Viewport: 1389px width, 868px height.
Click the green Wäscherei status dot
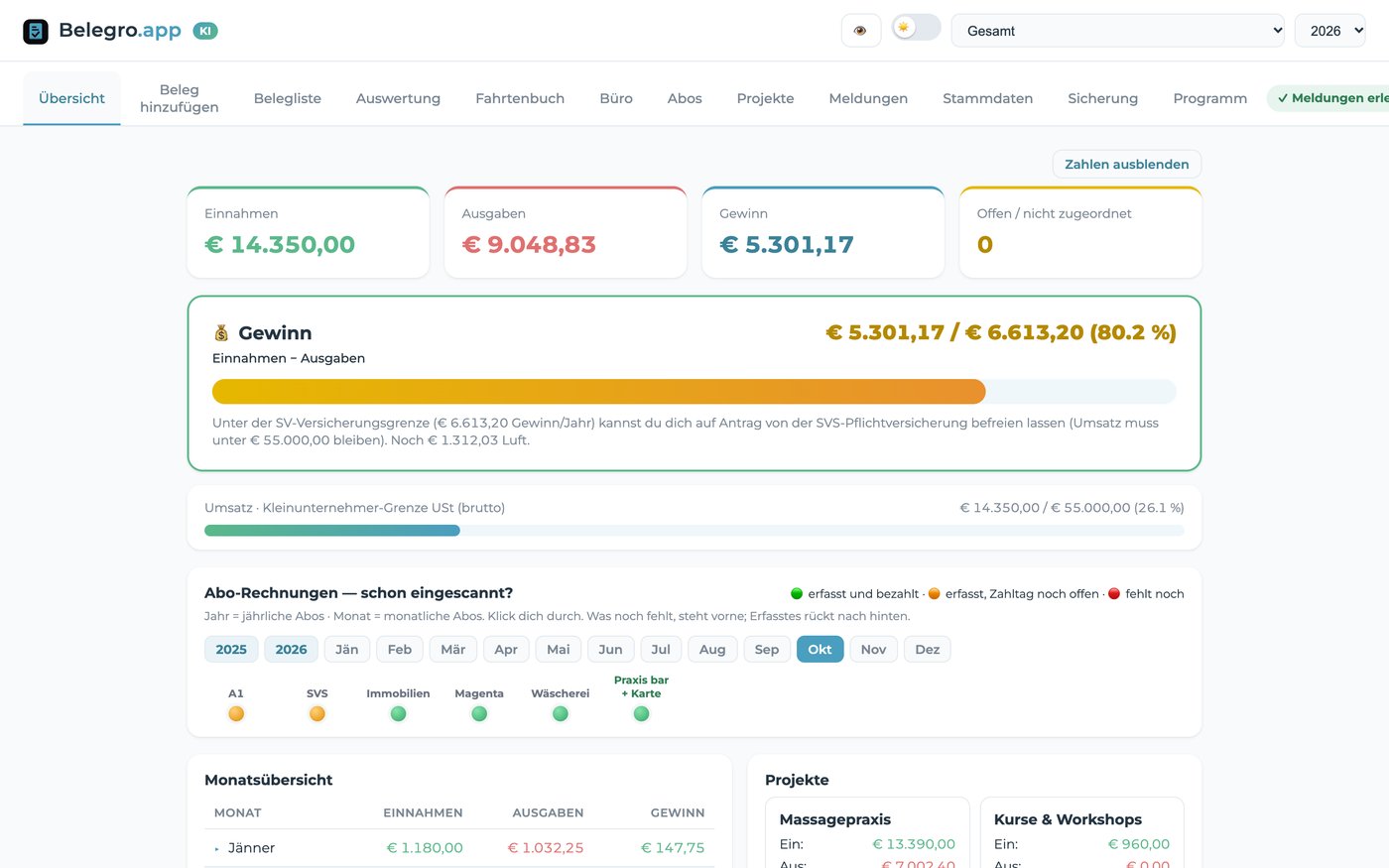click(x=561, y=713)
